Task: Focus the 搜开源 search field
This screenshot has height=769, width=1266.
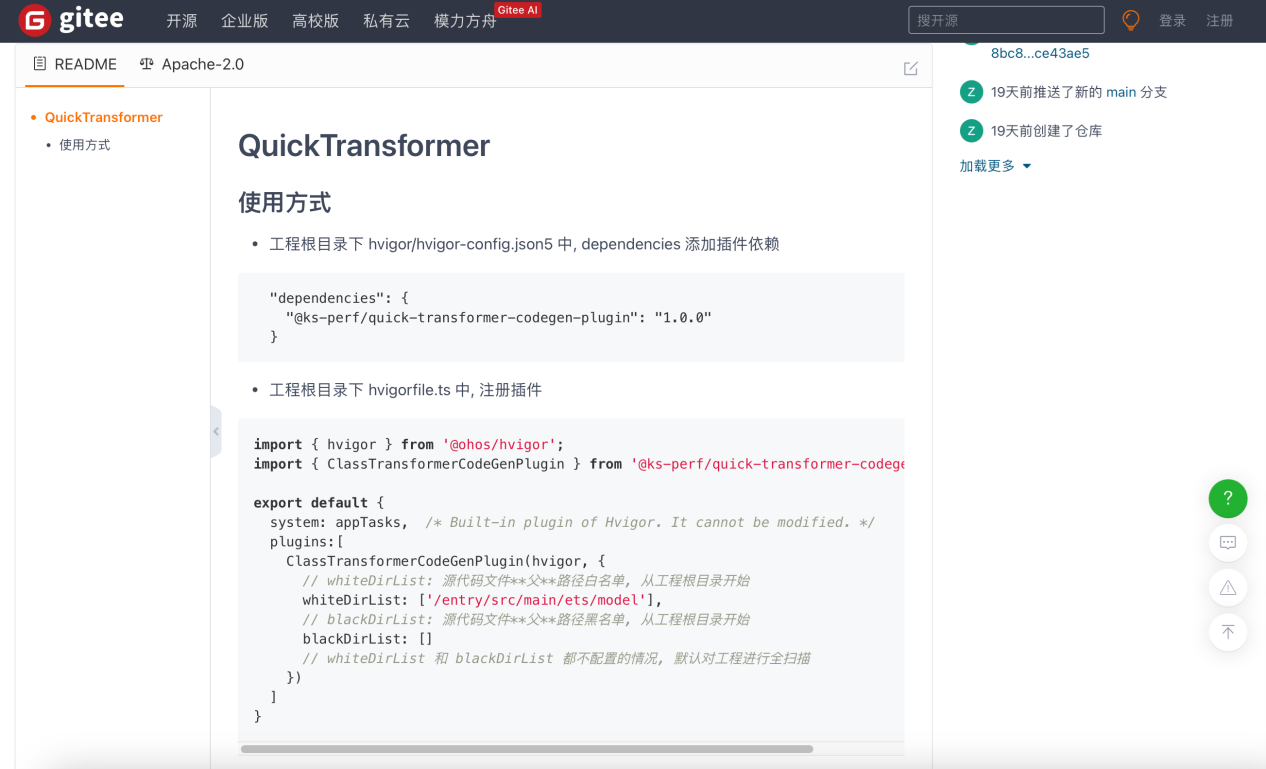Action: (x=1005, y=20)
